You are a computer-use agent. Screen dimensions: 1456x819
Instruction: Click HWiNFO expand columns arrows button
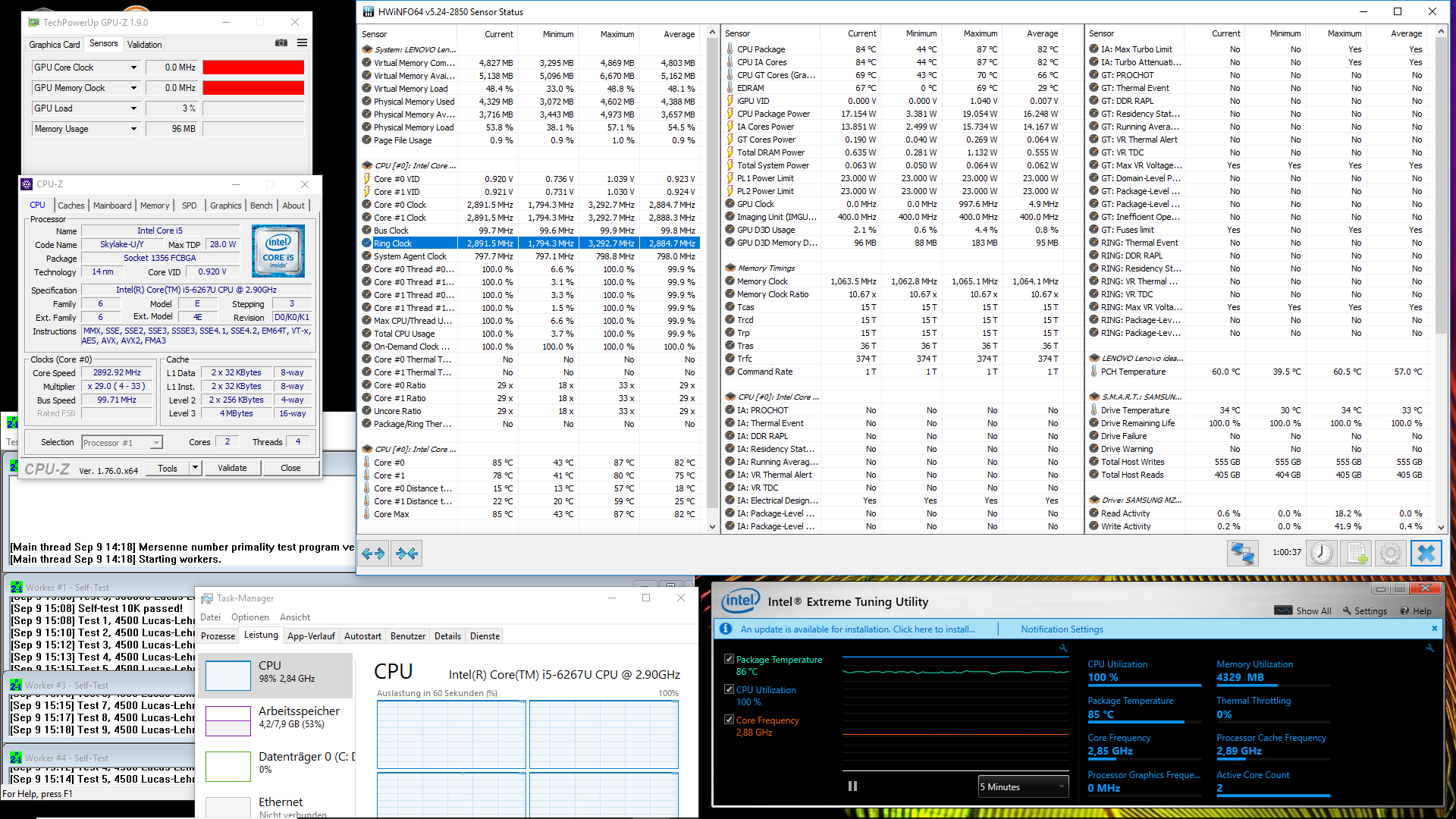click(x=373, y=554)
